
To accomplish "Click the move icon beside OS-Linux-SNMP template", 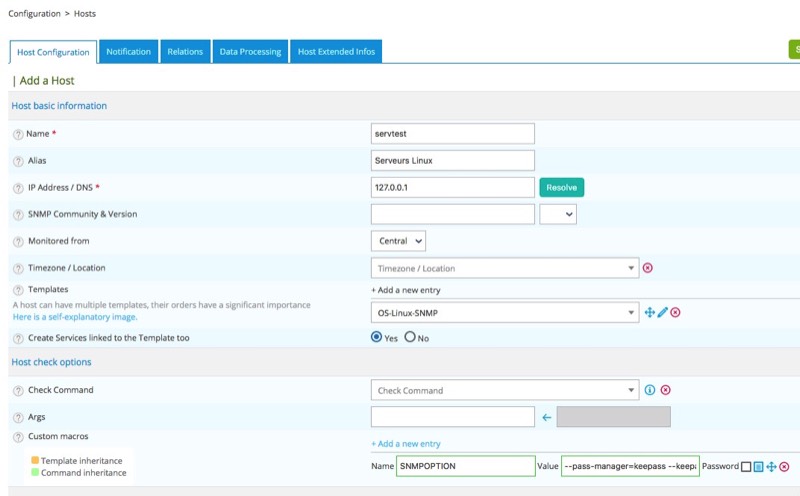I will pos(650,313).
